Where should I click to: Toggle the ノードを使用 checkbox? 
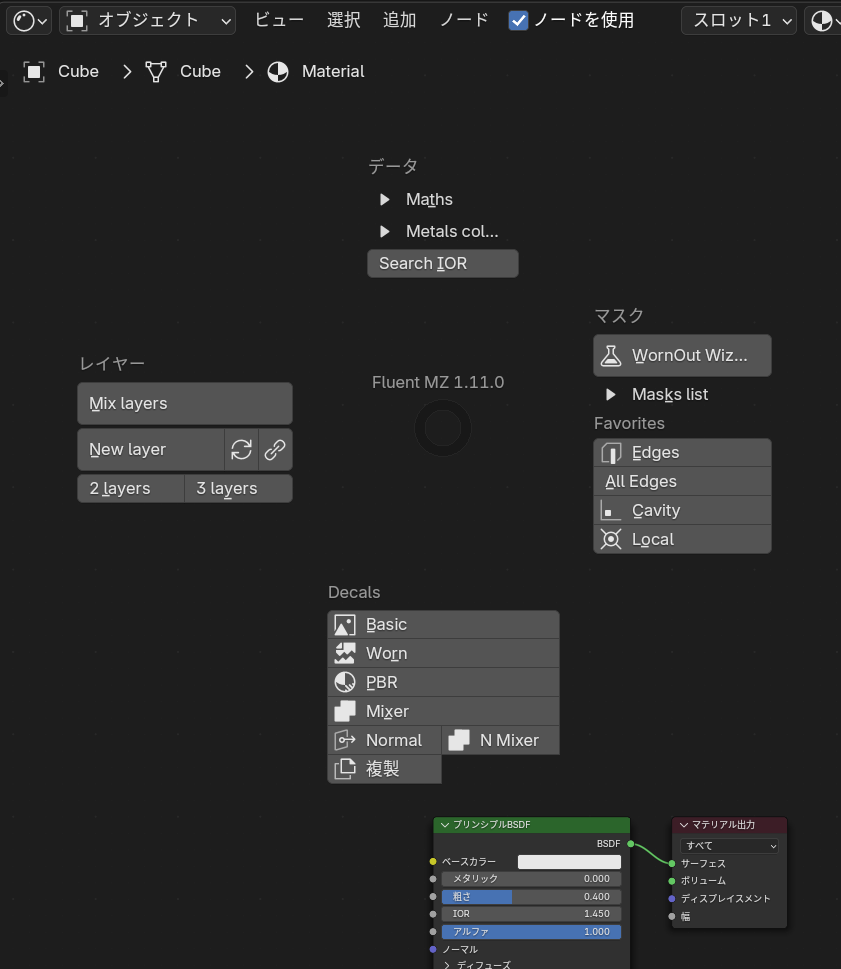point(518,20)
